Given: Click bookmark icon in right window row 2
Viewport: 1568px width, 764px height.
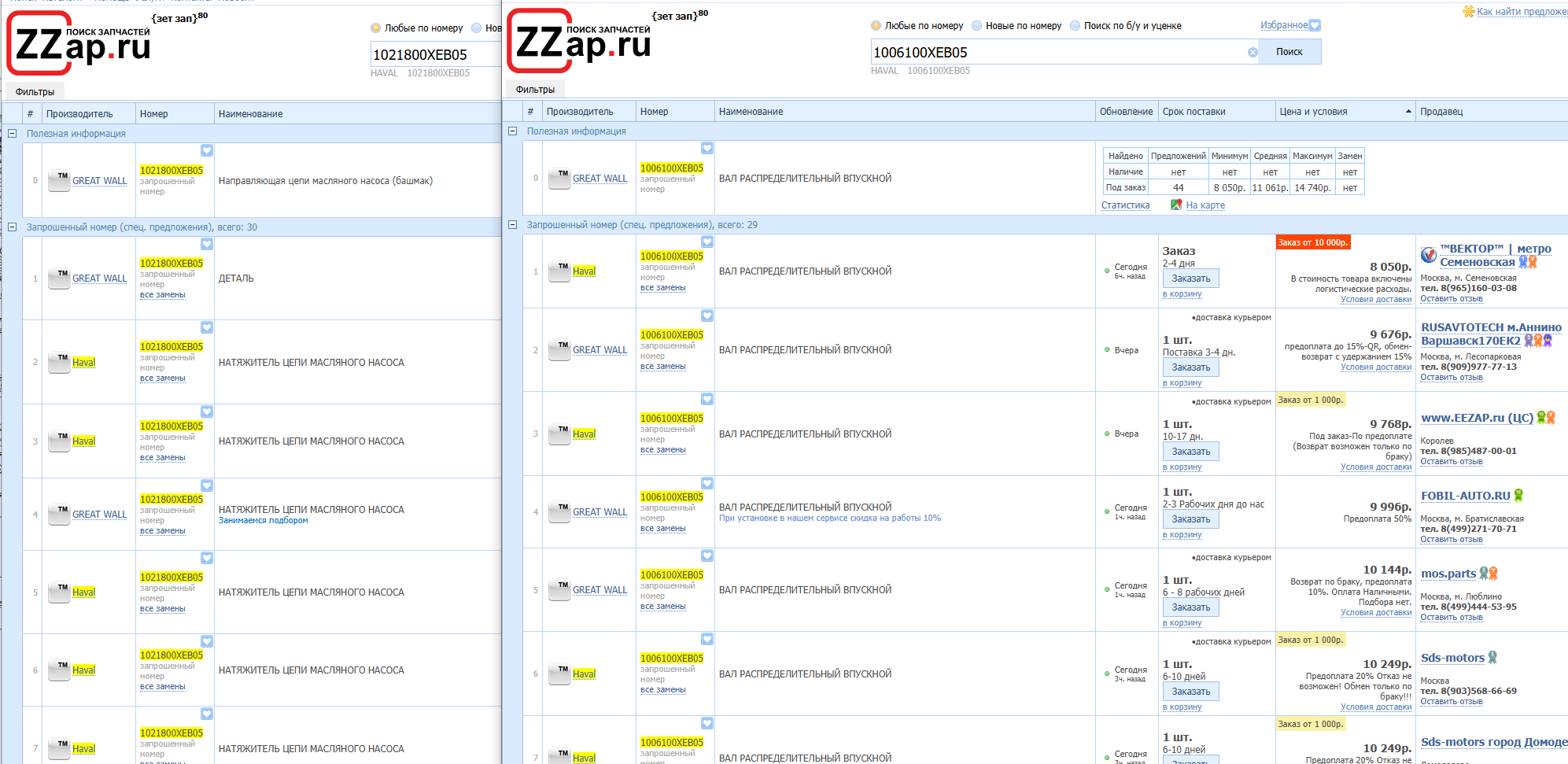Looking at the screenshot, I should coord(707,316).
